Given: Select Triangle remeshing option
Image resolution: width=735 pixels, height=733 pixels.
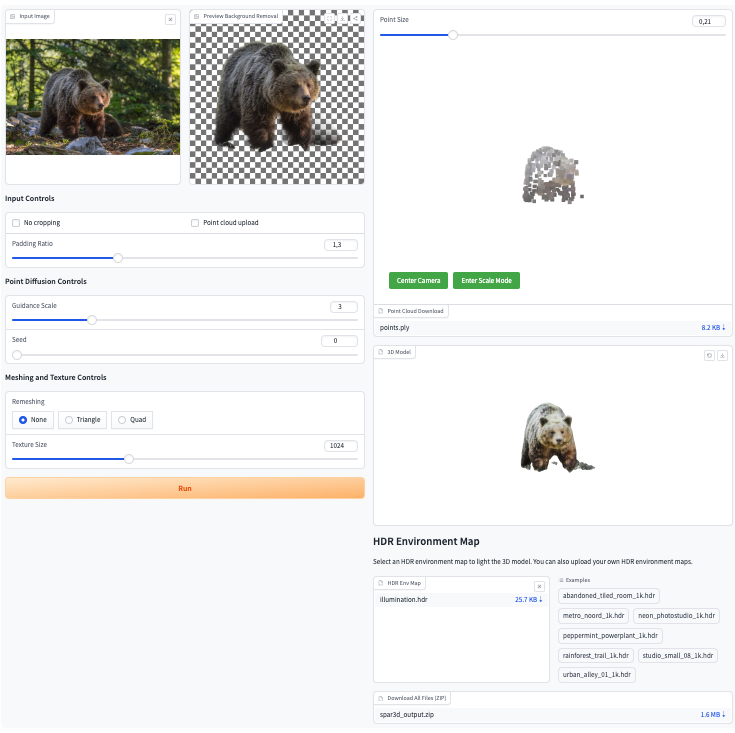Looking at the screenshot, I should click(x=82, y=420).
